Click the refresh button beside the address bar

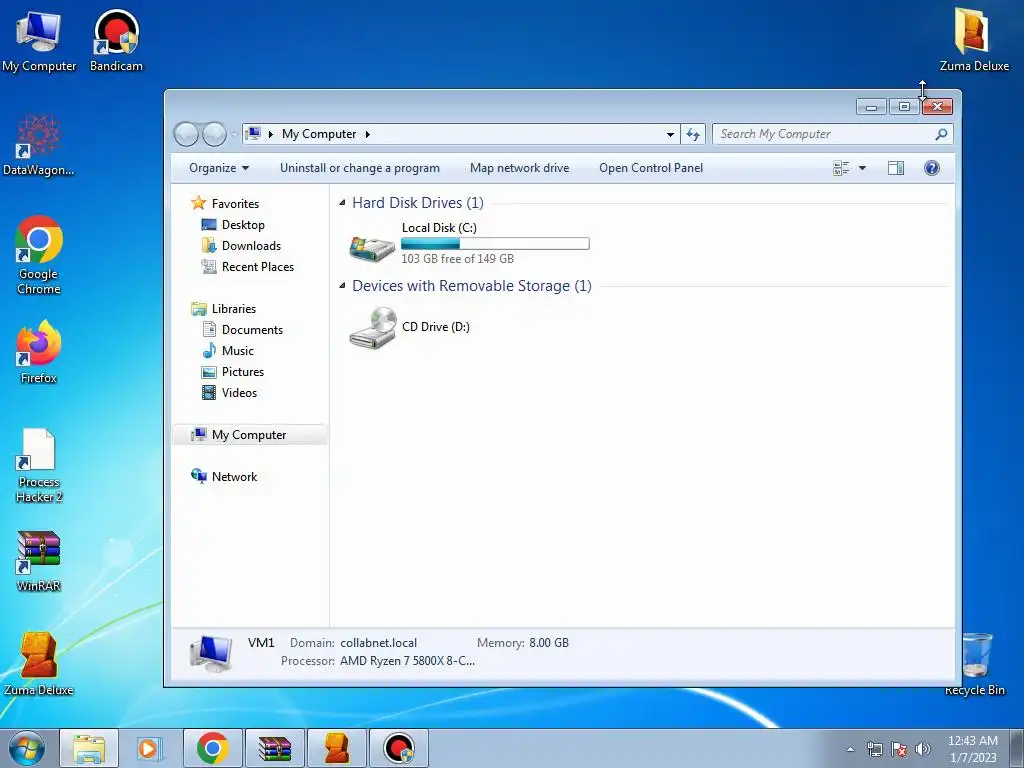[x=693, y=134]
